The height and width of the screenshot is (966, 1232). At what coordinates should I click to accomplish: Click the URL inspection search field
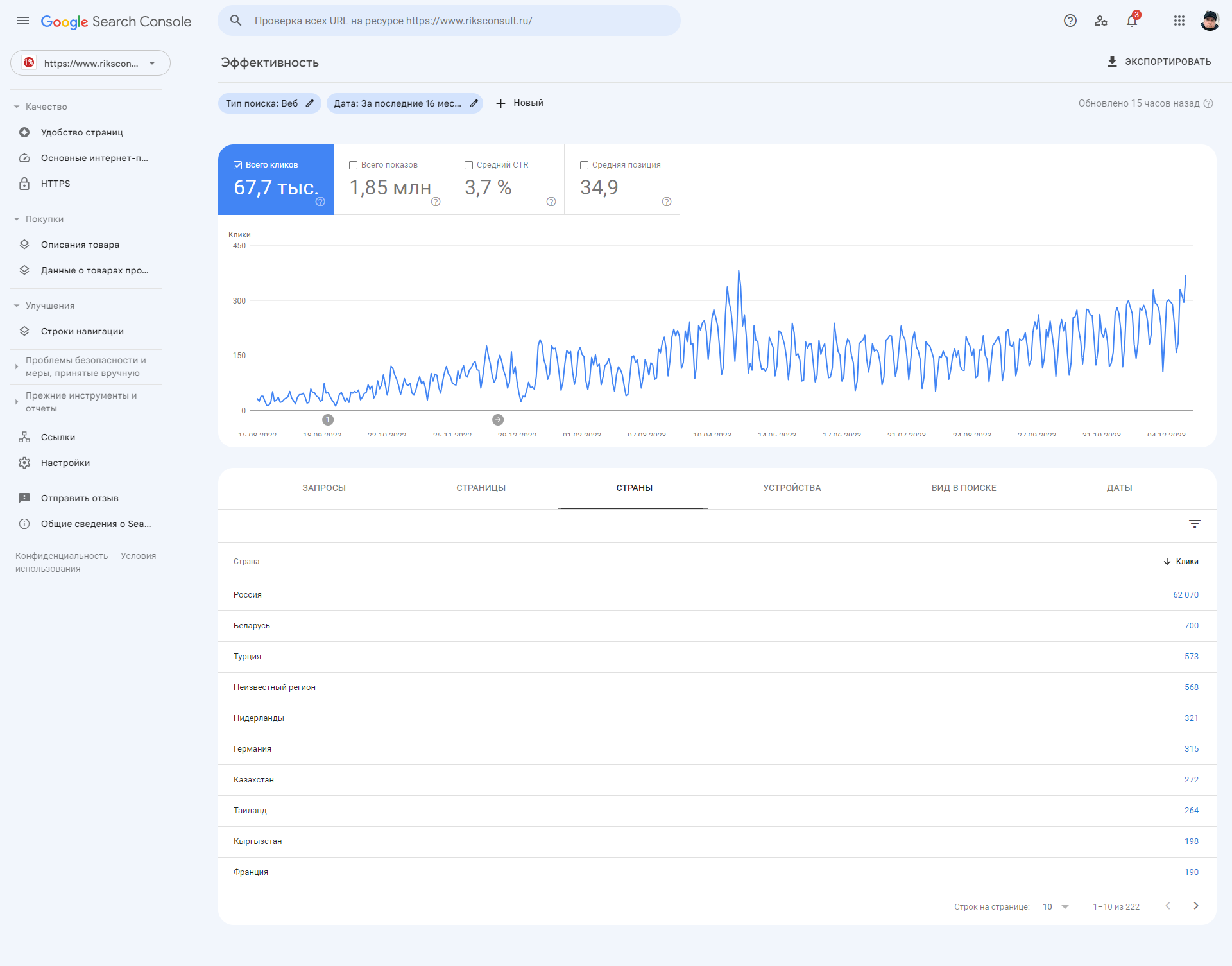pyautogui.click(x=449, y=21)
